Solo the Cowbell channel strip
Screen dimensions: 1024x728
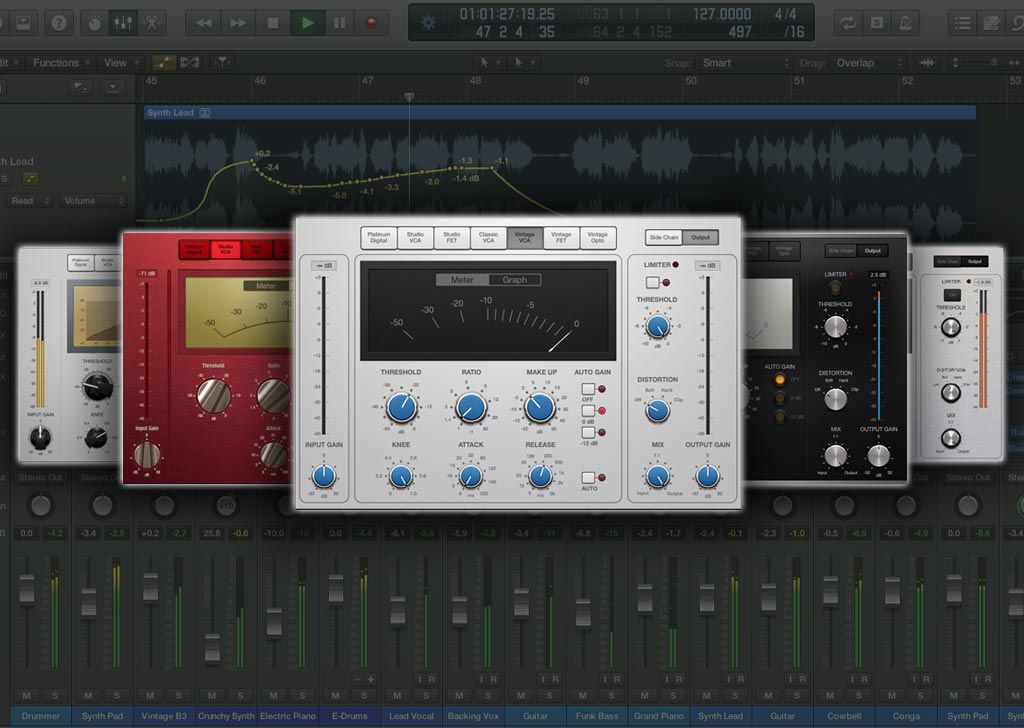click(859, 695)
